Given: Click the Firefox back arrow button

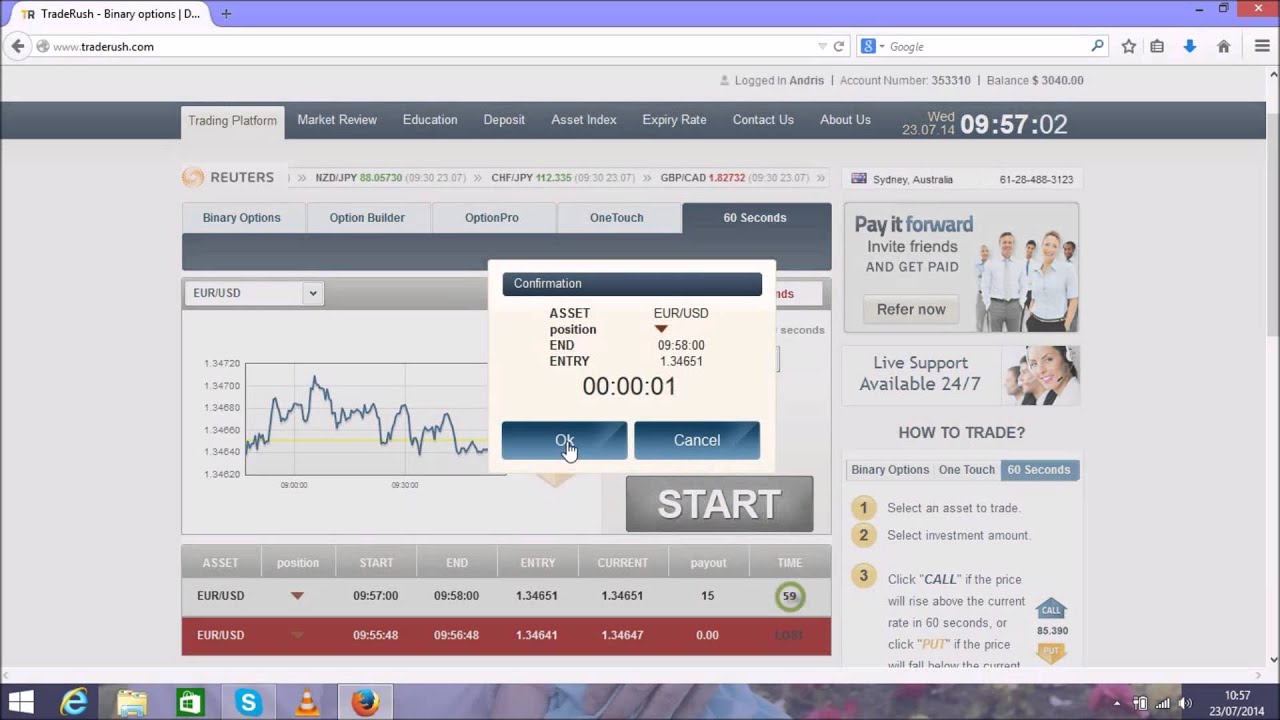Looking at the screenshot, I should pyautogui.click(x=17, y=46).
